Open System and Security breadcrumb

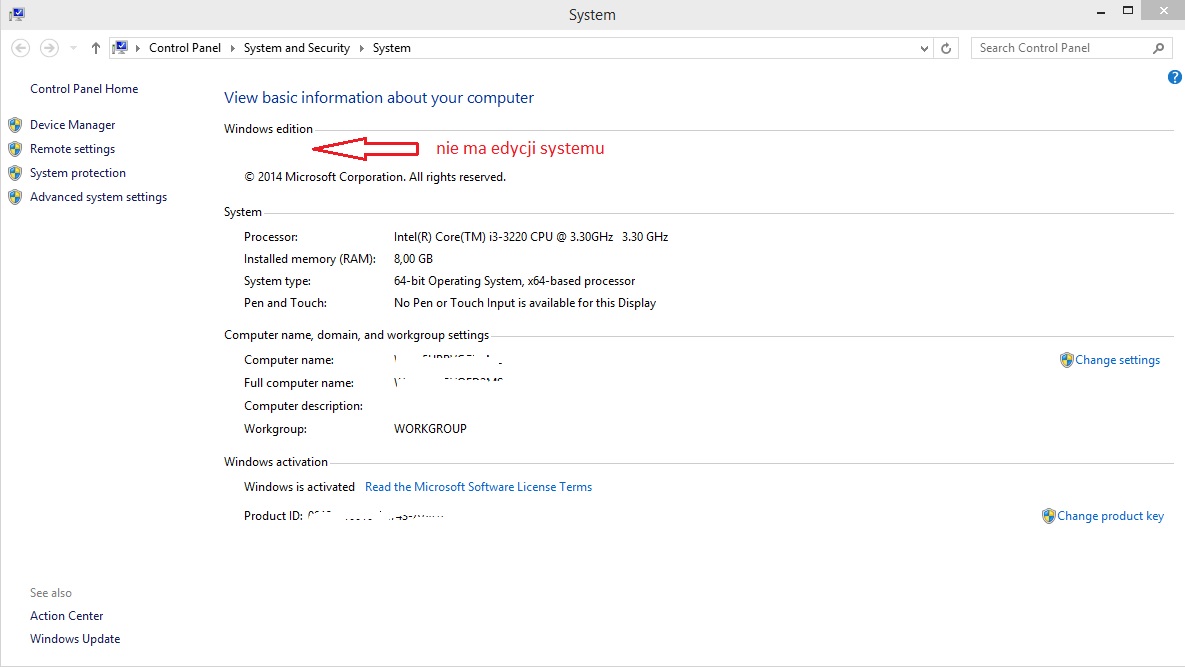pyautogui.click(x=296, y=48)
